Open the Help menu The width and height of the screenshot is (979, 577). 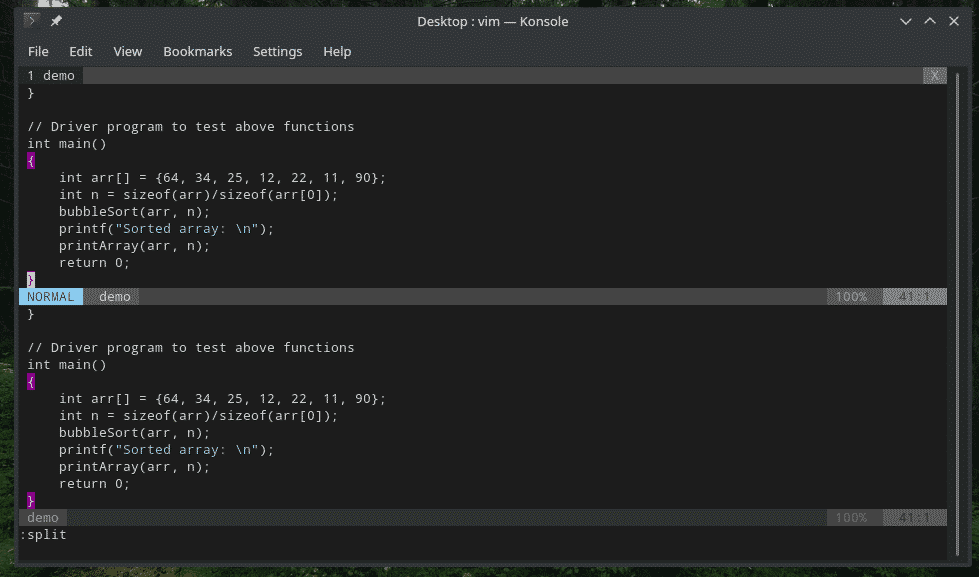pyautogui.click(x=337, y=51)
